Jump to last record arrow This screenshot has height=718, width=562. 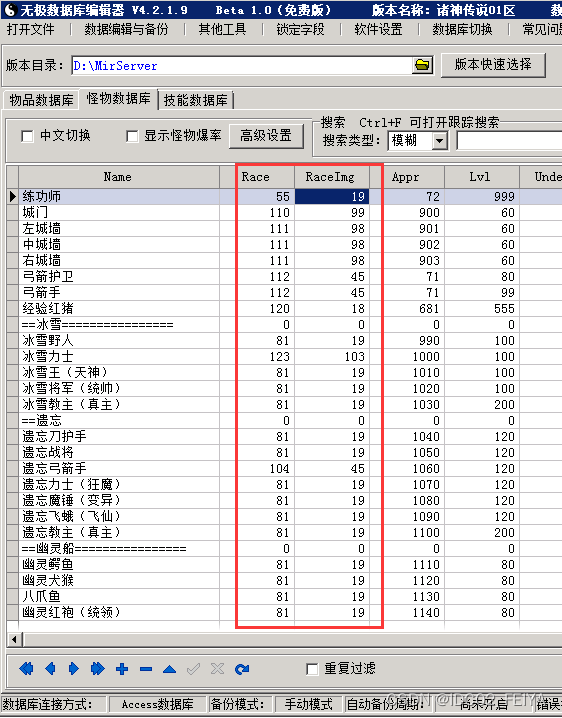tap(98, 669)
